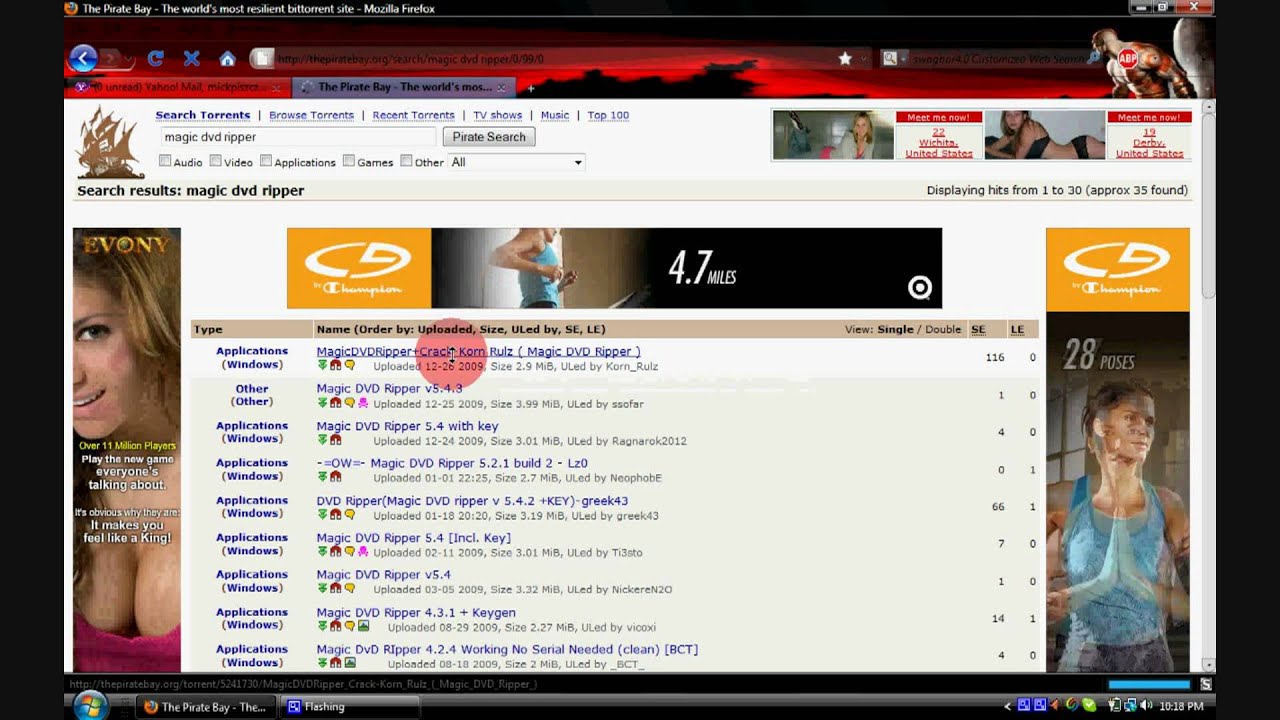Click the Target logo in Champion banner

[919, 289]
